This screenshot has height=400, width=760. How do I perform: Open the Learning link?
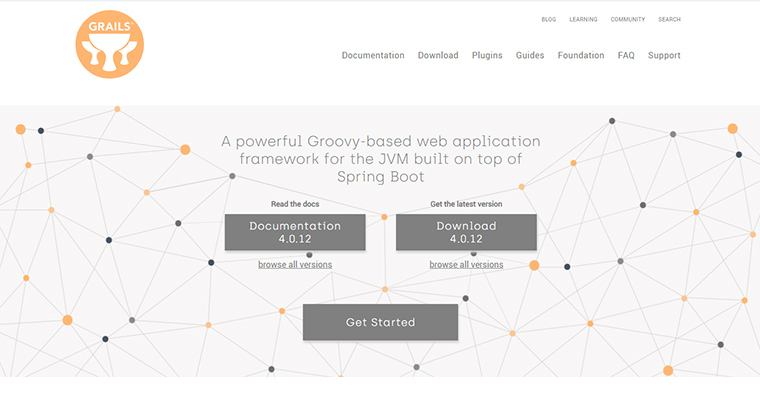(x=583, y=19)
